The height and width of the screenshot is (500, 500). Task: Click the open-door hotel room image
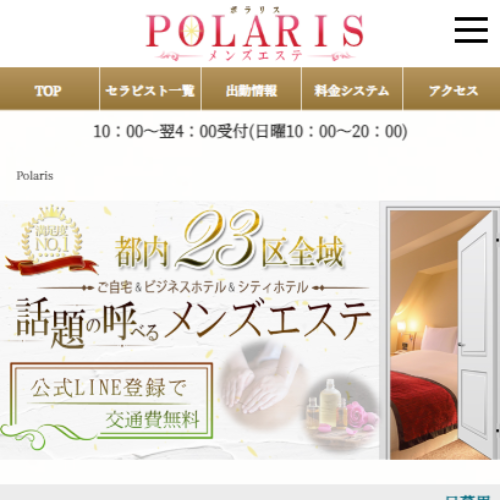coord(441,331)
